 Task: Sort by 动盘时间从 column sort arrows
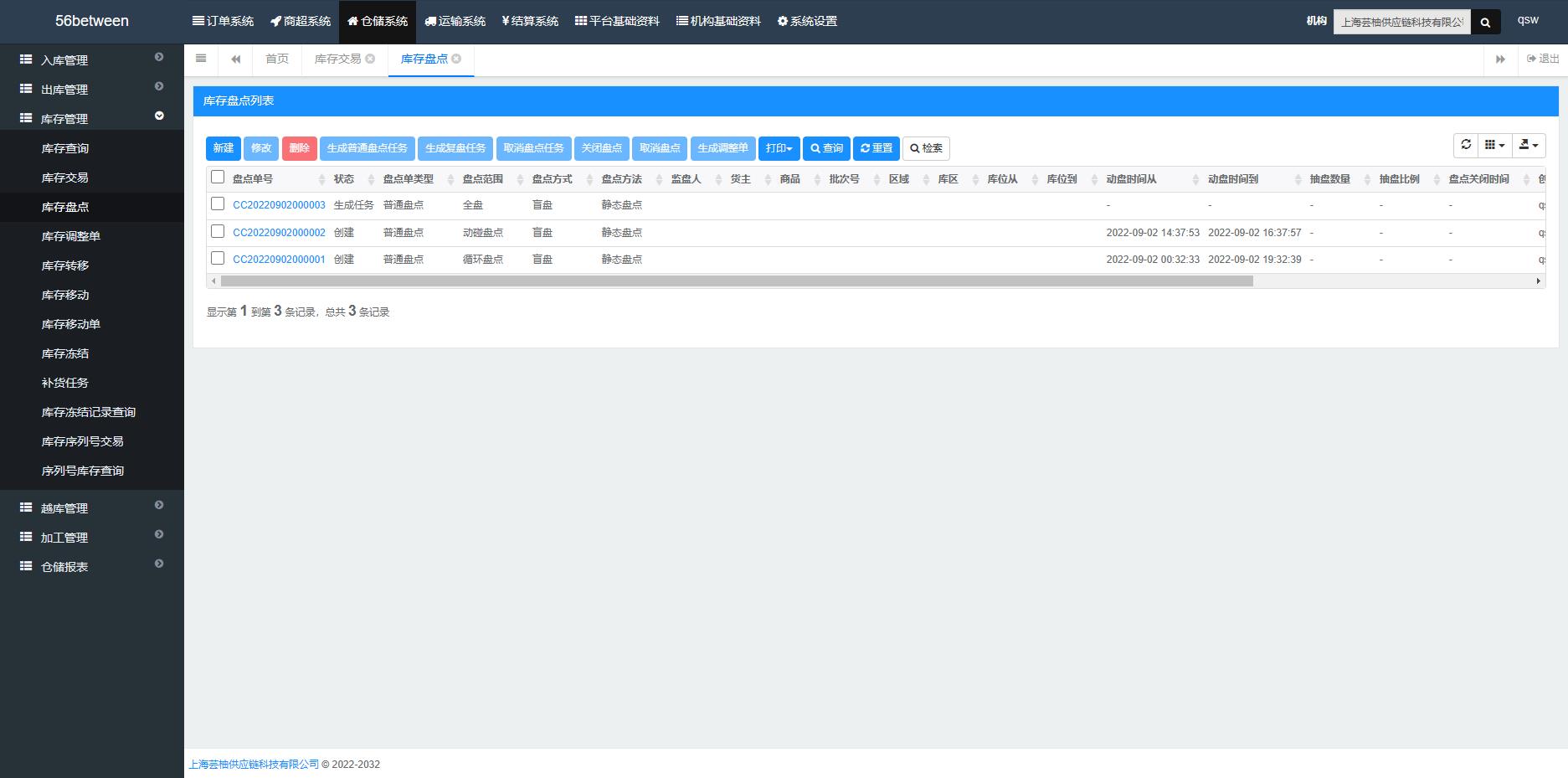(x=1195, y=179)
